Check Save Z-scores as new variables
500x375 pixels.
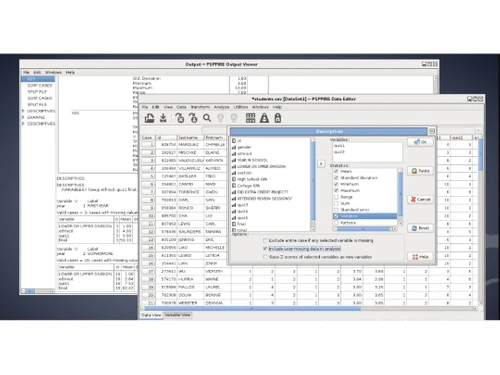point(265,257)
